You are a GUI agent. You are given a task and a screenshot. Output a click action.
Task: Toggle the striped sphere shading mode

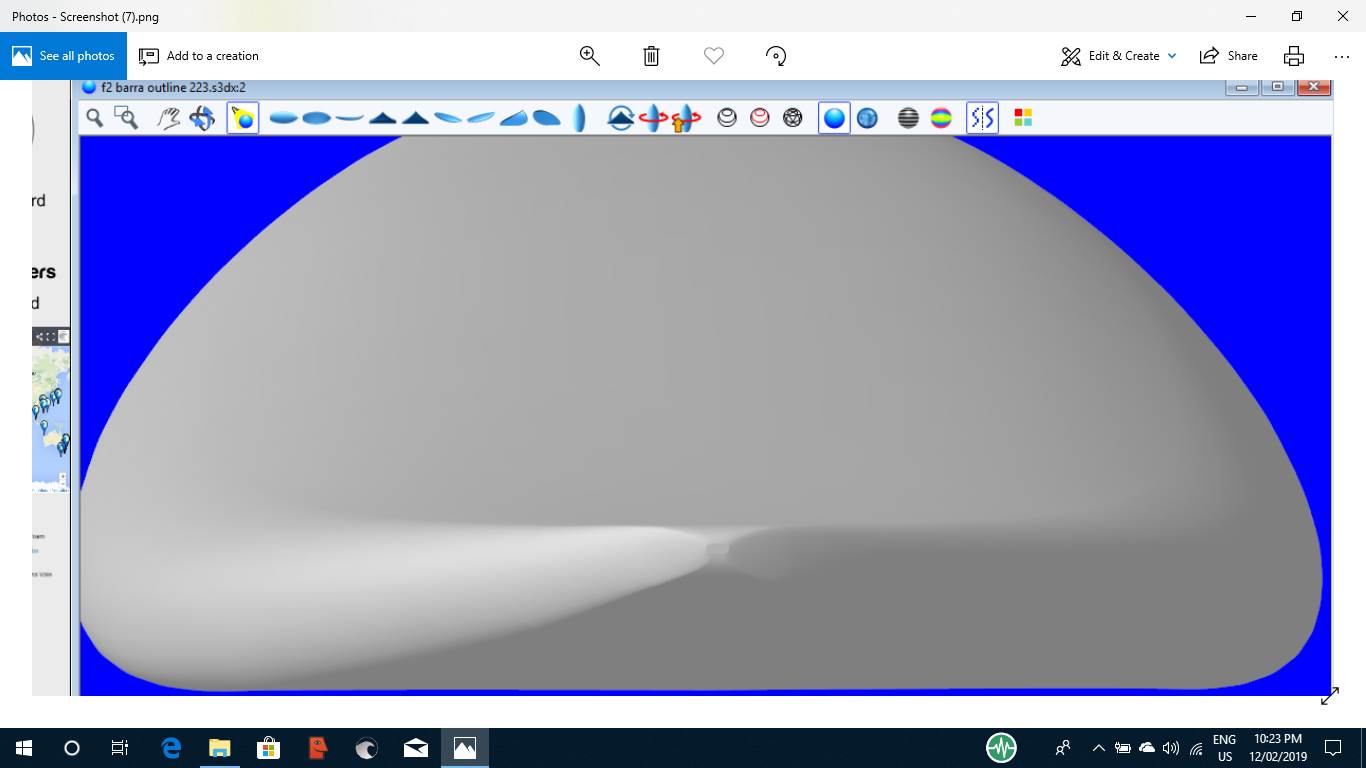coord(906,117)
